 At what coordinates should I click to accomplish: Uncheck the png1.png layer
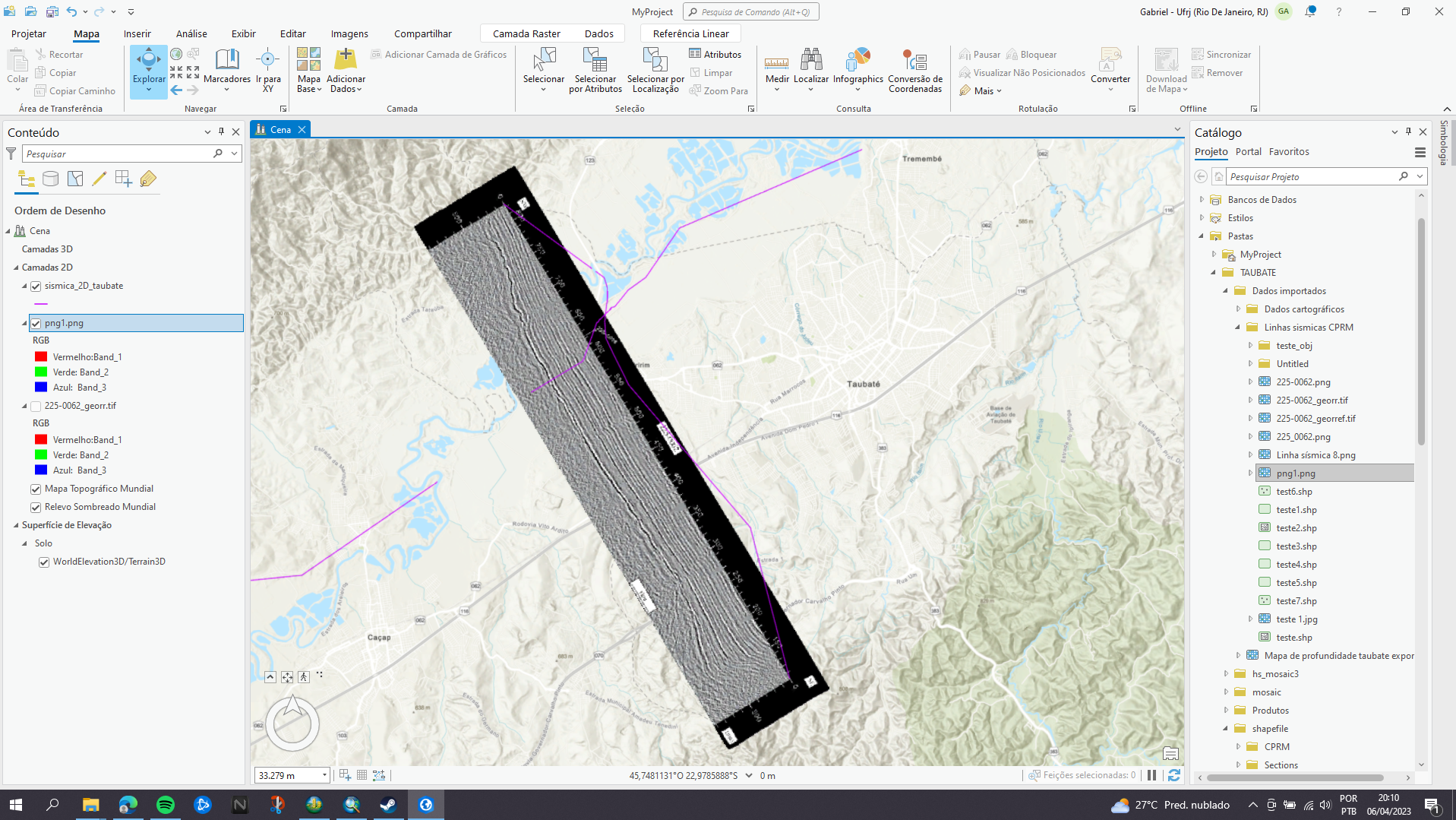(x=36, y=324)
